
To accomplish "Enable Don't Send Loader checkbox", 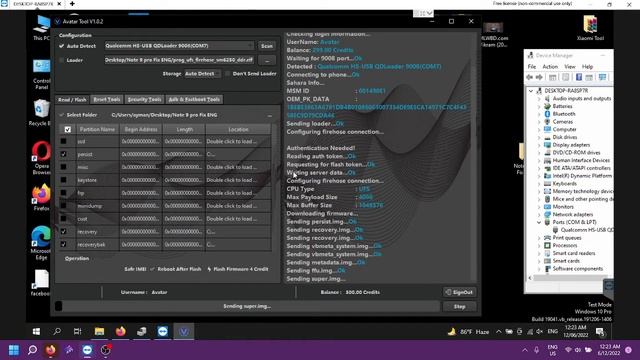I will tap(227, 74).
